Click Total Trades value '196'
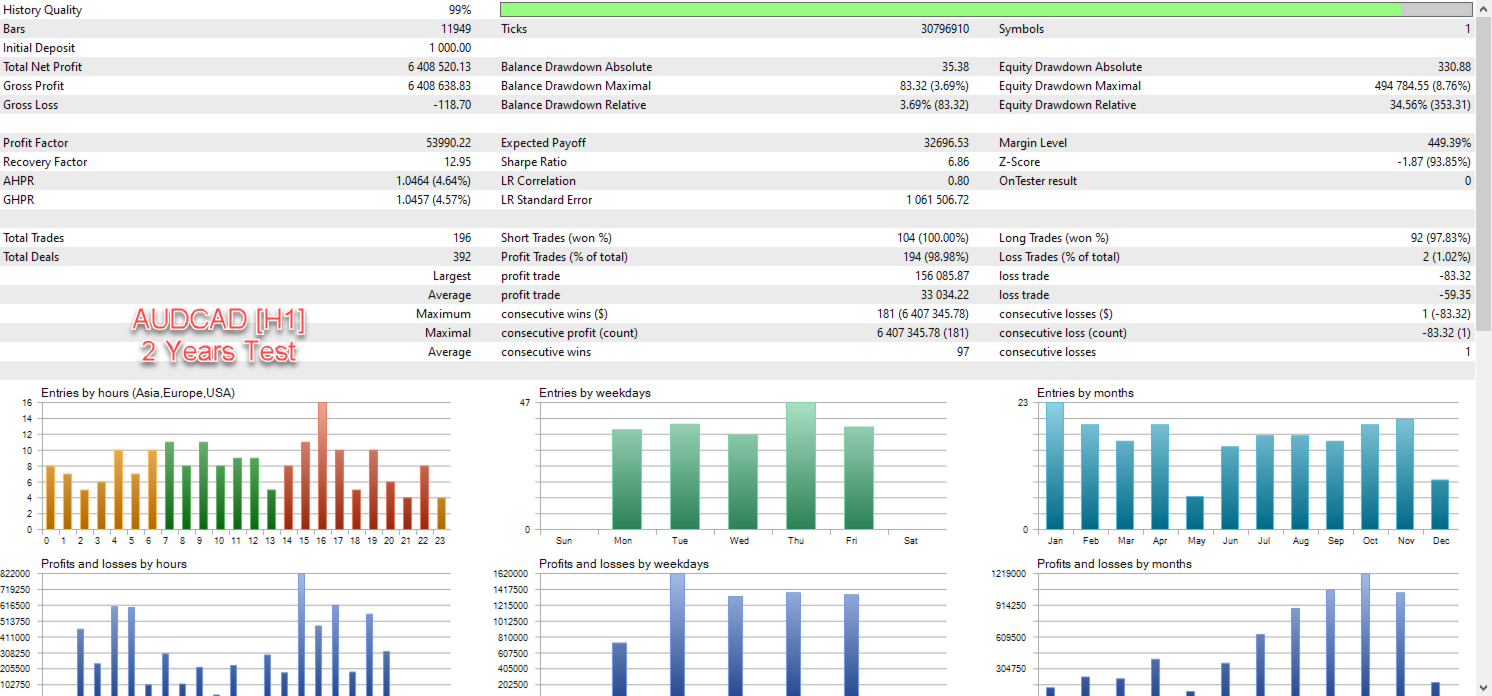The height and width of the screenshot is (696, 1492). (461, 238)
